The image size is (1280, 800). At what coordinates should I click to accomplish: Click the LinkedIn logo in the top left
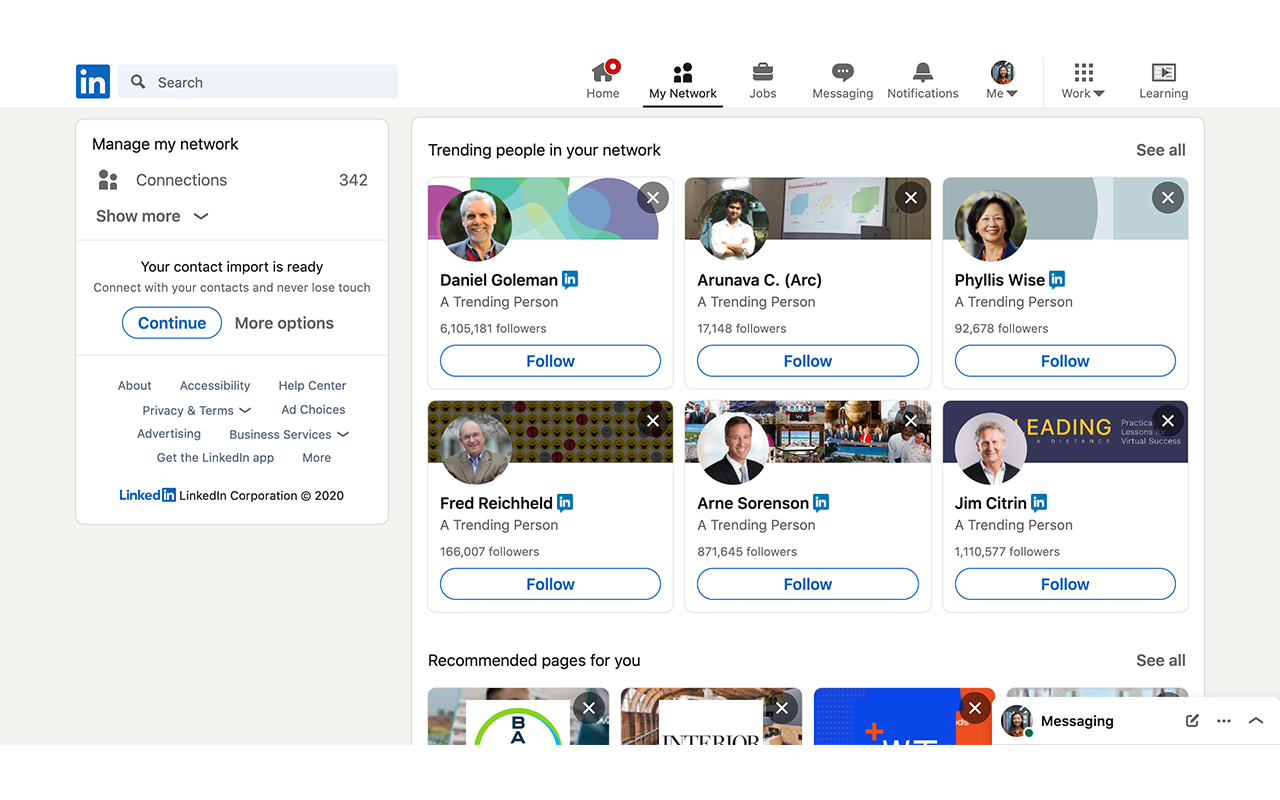pos(92,81)
